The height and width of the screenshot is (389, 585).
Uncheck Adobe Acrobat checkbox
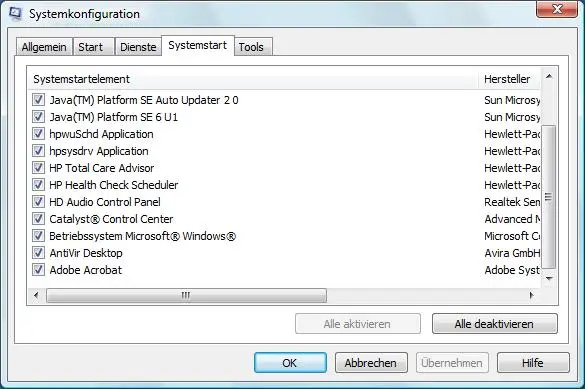[x=38, y=270]
